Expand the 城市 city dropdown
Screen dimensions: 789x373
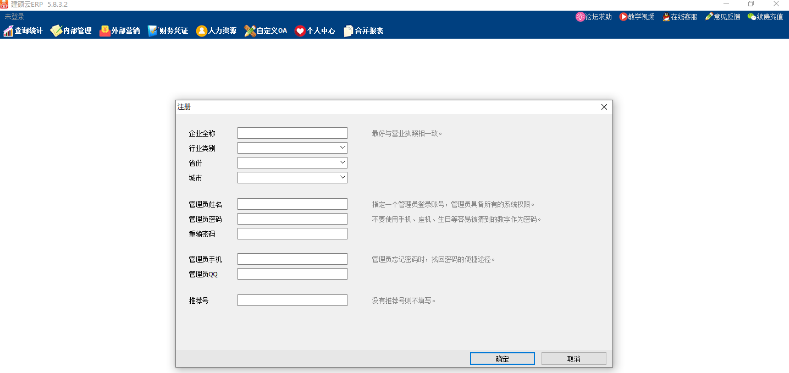[342, 178]
